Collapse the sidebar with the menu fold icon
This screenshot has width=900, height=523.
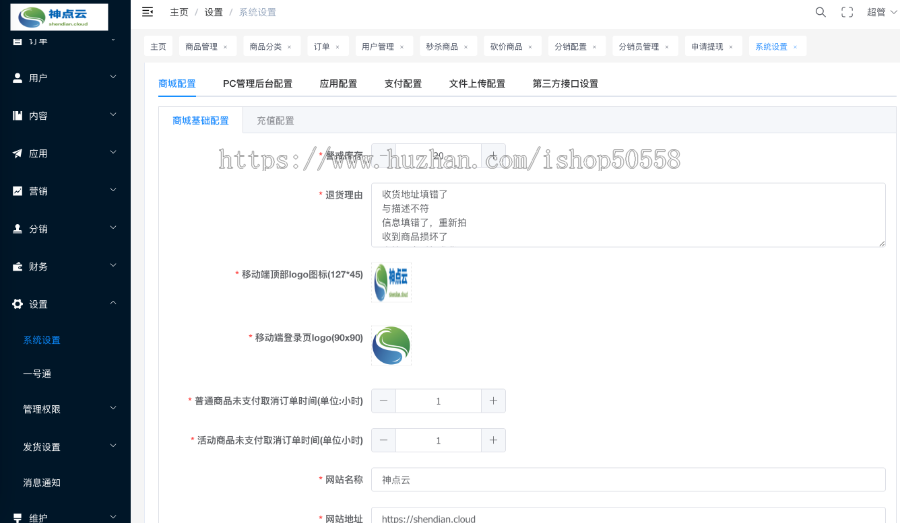click(x=148, y=12)
